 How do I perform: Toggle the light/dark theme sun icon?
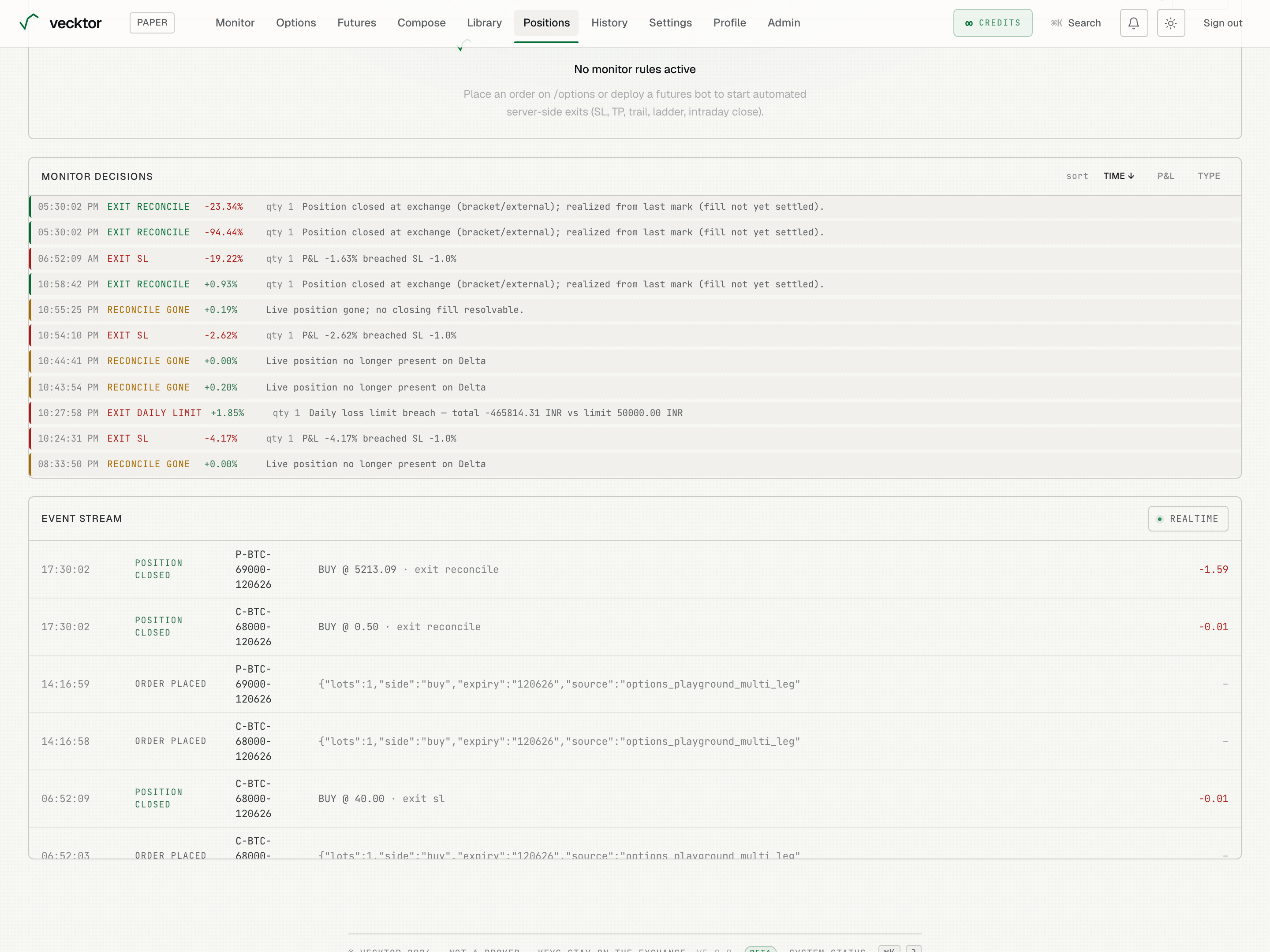tap(1171, 23)
